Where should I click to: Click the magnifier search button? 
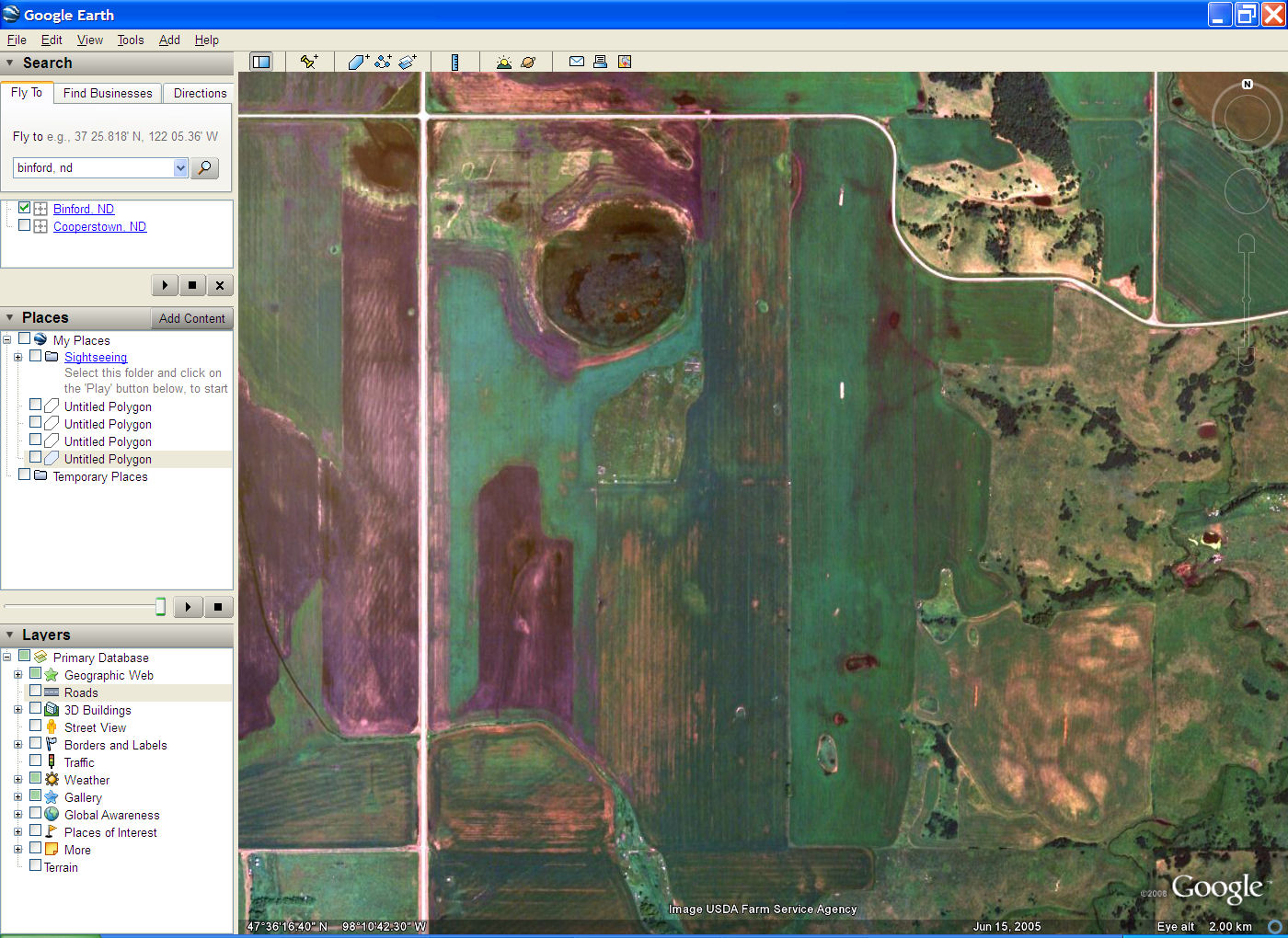(204, 167)
